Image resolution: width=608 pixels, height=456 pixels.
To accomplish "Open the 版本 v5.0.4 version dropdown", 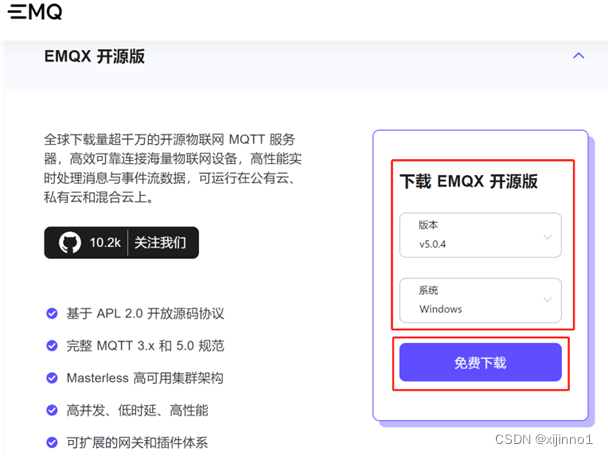I will coord(480,235).
